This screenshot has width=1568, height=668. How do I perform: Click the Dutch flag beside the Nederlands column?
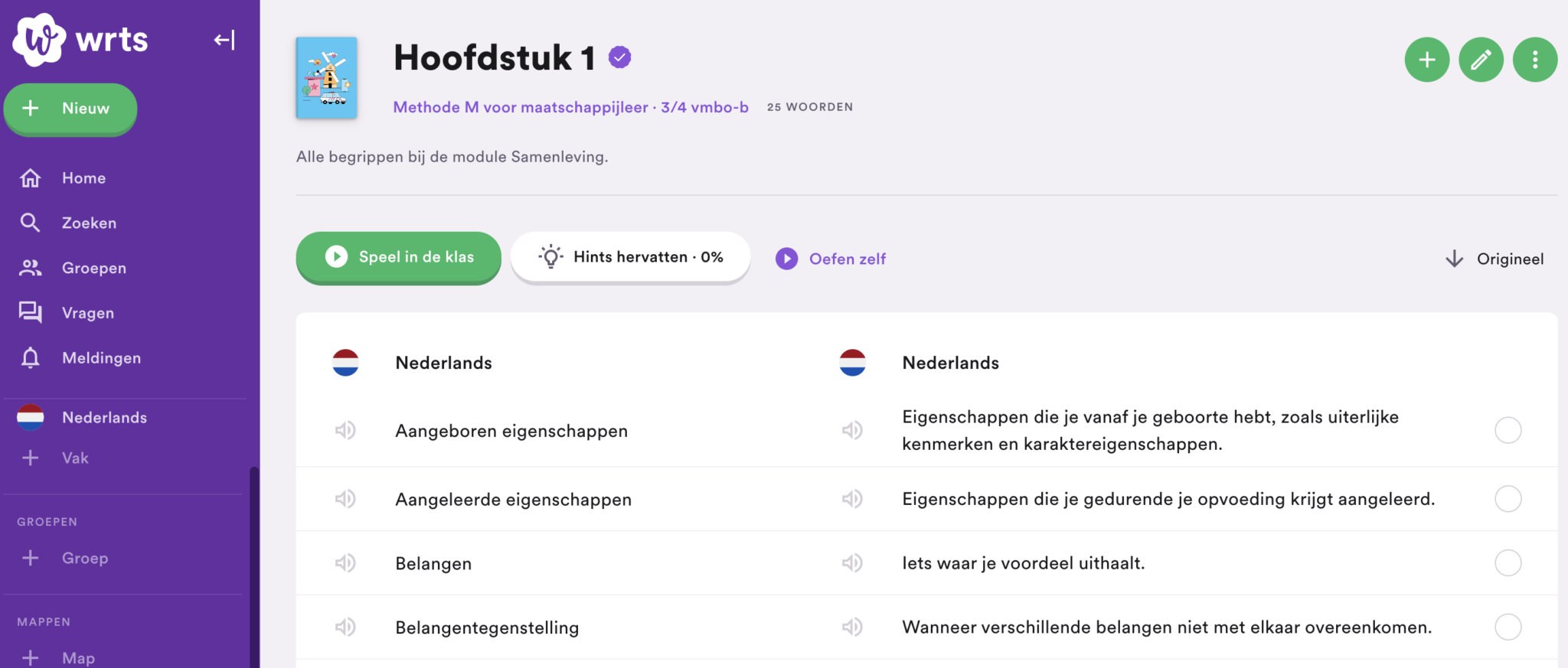pos(346,363)
